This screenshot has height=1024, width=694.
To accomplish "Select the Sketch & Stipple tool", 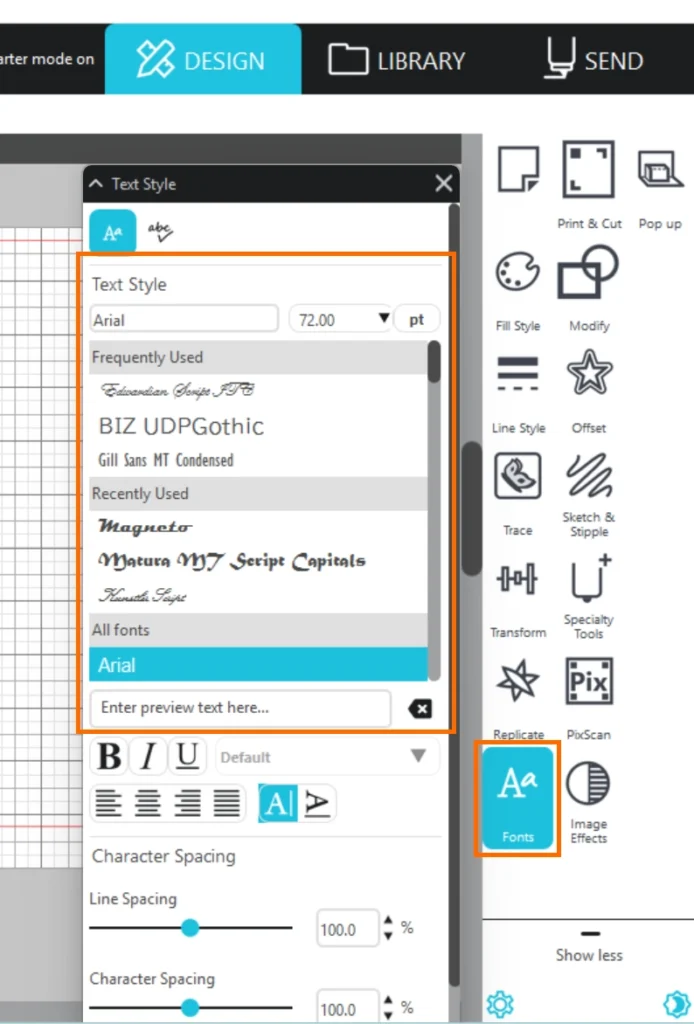I will (x=589, y=477).
